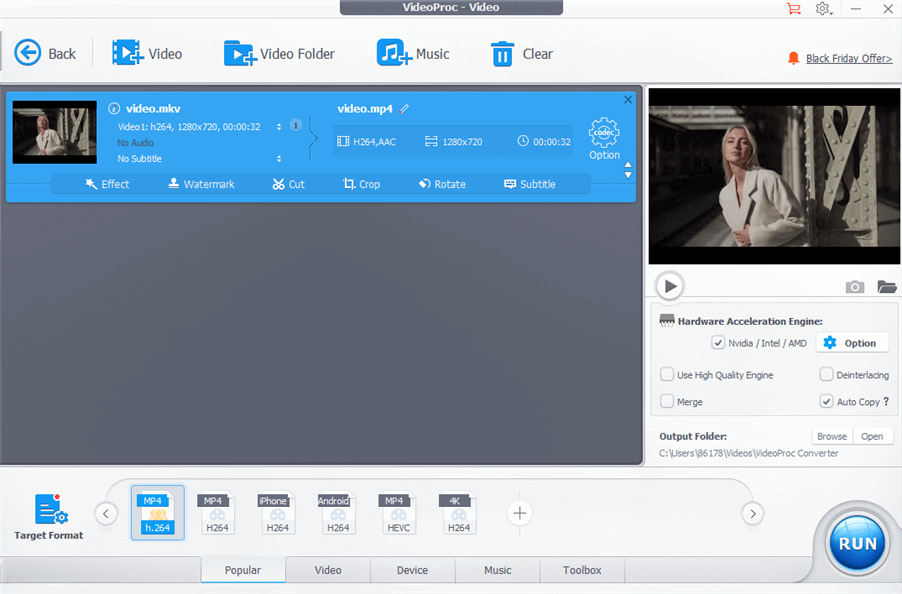Take a snapshot with camera icon
Viewport: 902px width, 594px height.
(x=855, y=286)
